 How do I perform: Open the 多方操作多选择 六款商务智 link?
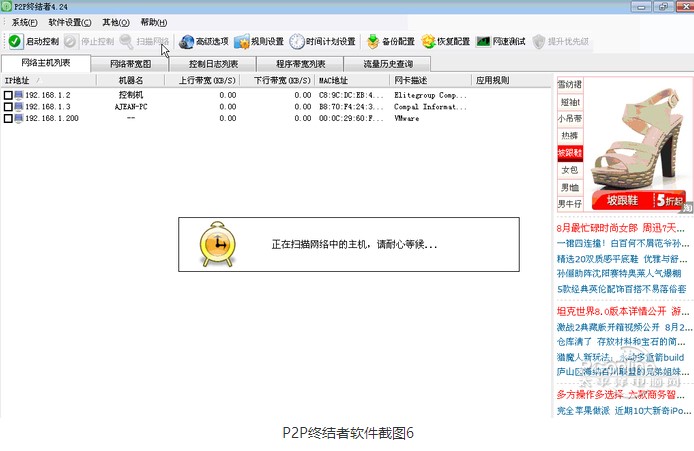(x=620, y=394)
